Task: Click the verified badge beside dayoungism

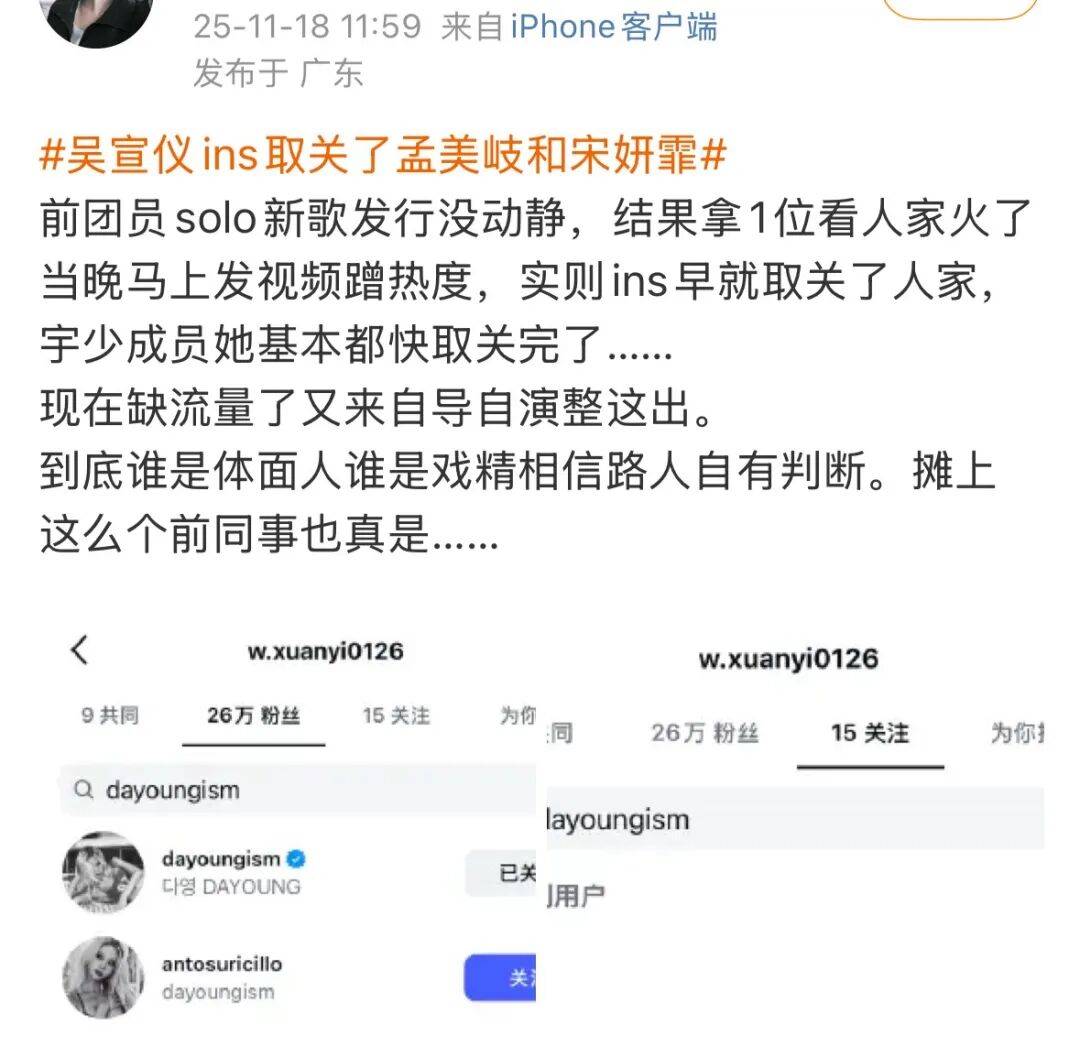Action: pyautogui.click(x=296, y=859)
